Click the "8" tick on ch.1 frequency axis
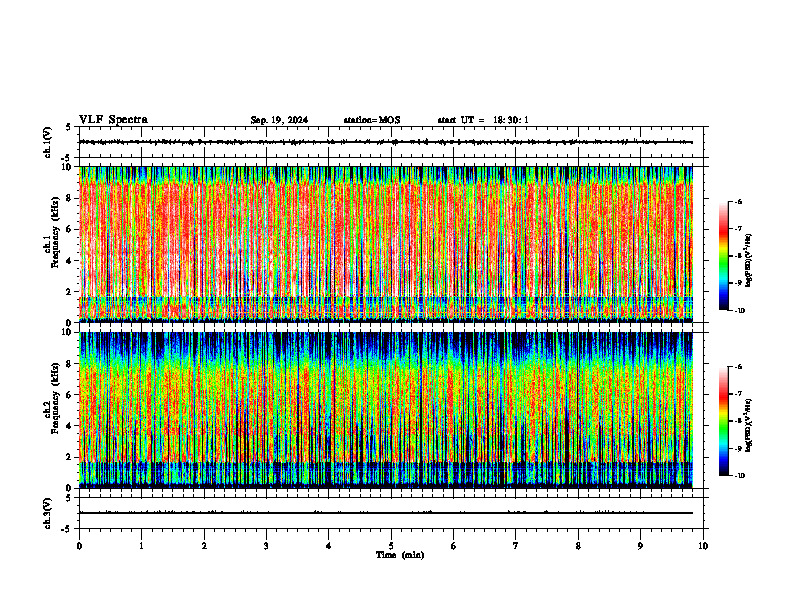The width and height of the screenshot is (792, 612). click(70, 198)
